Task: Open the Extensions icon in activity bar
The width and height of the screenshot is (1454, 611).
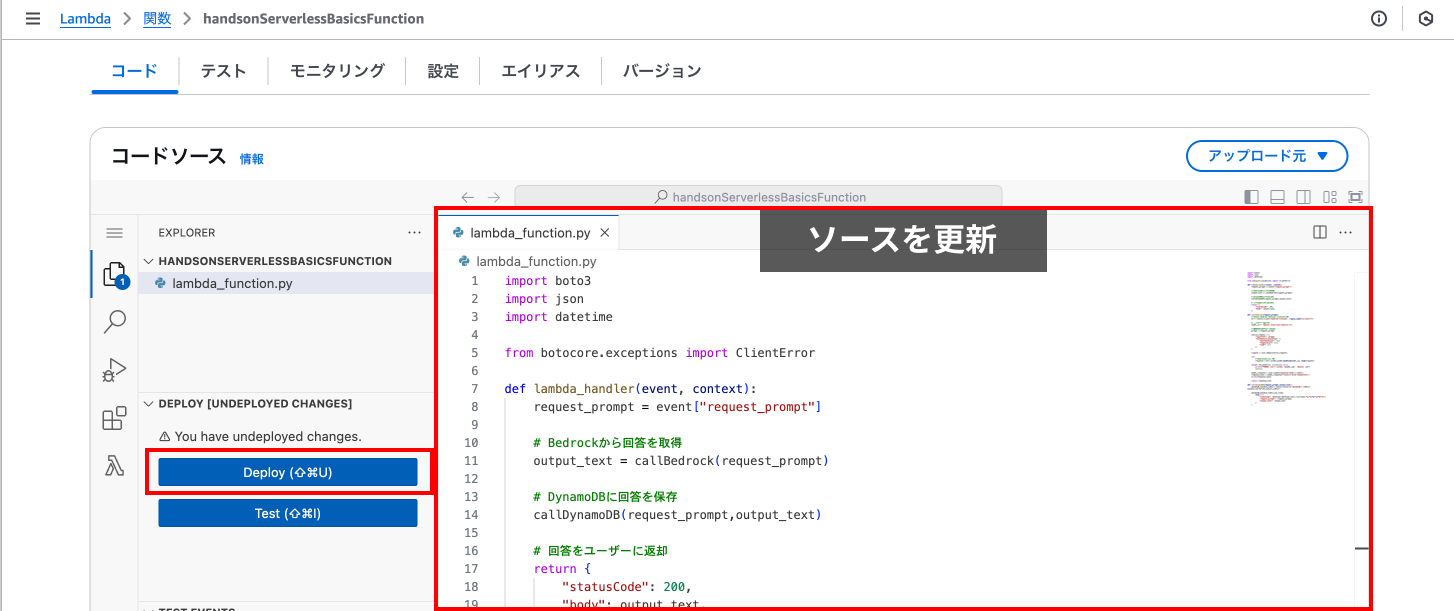Action: coord(114,419)
